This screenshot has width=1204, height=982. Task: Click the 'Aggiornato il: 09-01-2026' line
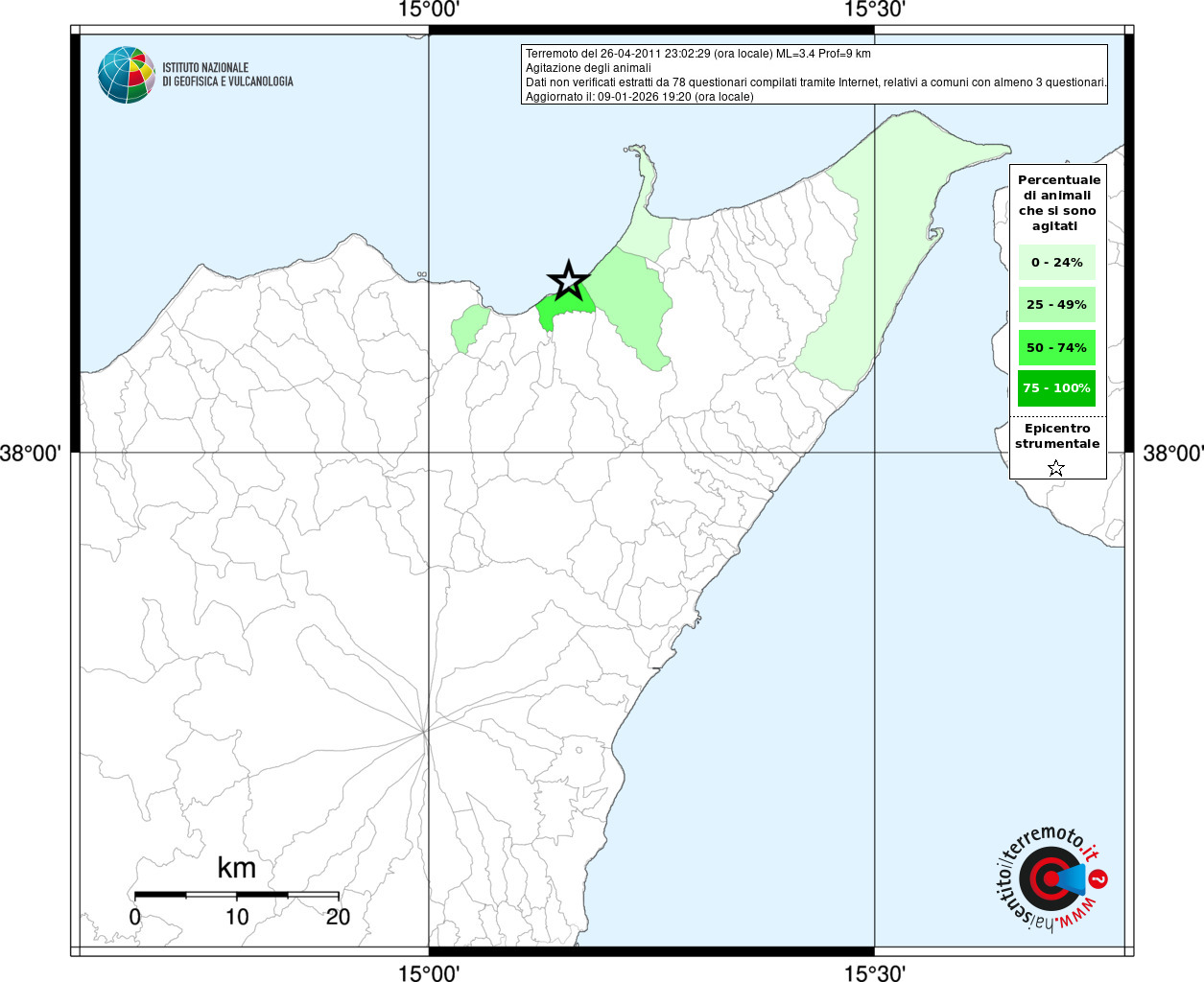[640, 97]
